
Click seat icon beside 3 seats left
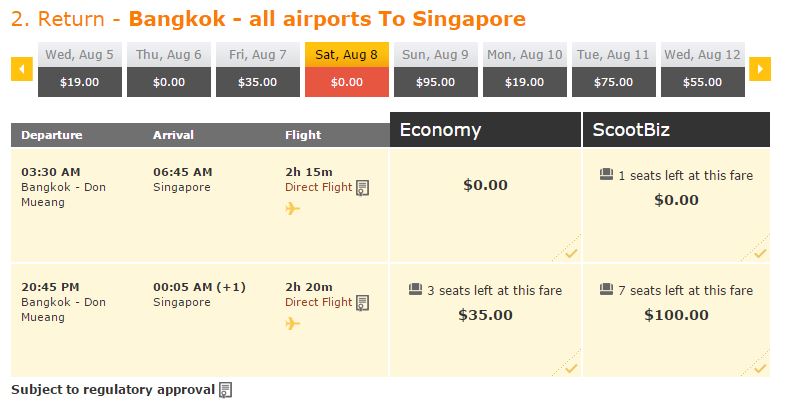click(x=415, y=290)
